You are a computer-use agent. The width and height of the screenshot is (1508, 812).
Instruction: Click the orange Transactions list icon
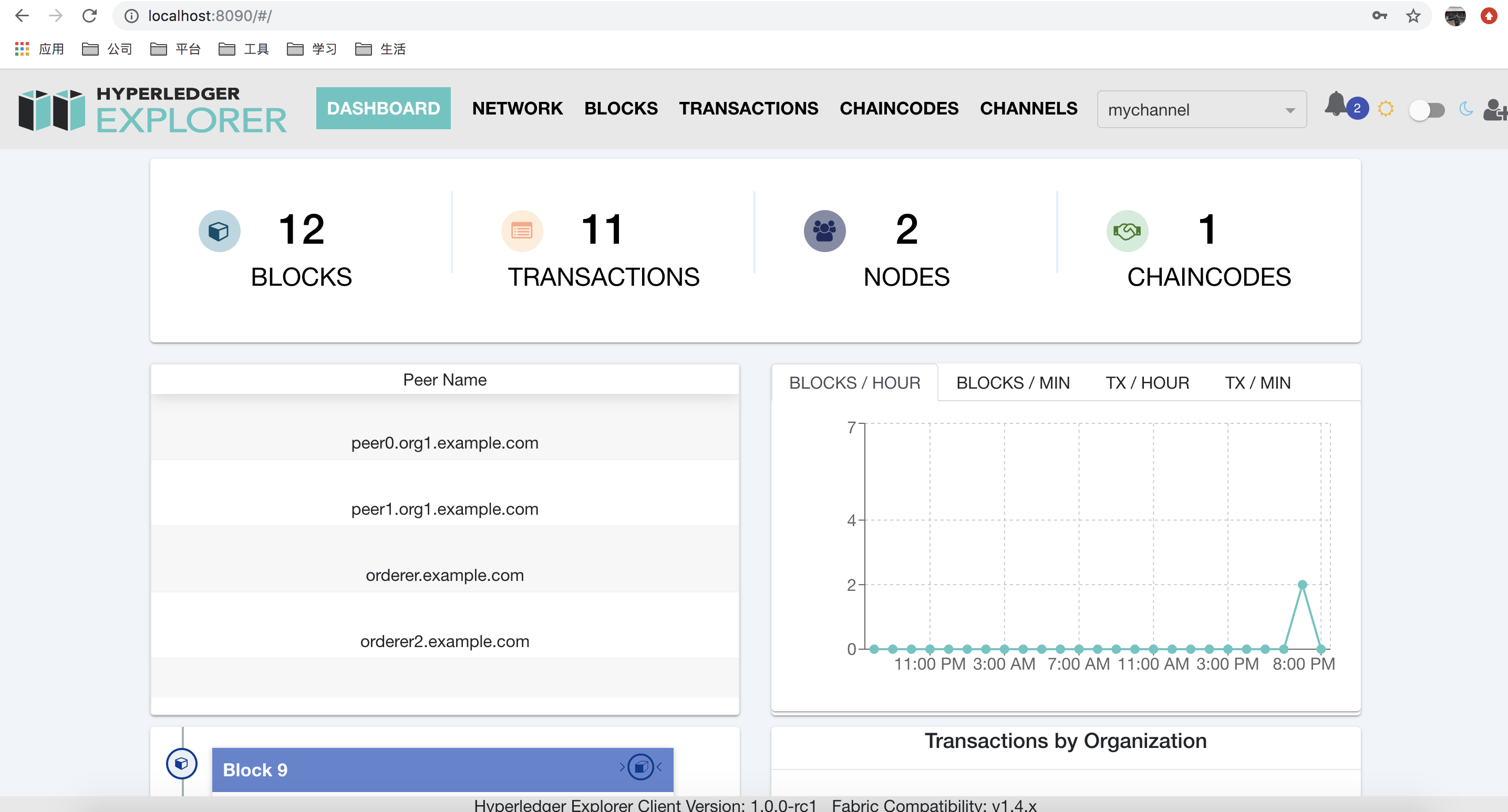pyautogui.click(x=522, y=231)
